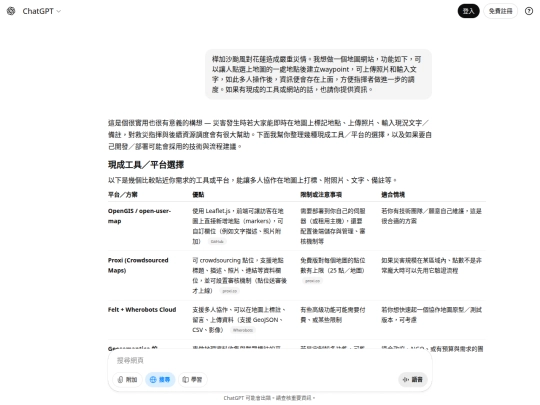This screenshot has width=540, height=405.
Task: Click the 平台/方案 column header
Action: 123,195
